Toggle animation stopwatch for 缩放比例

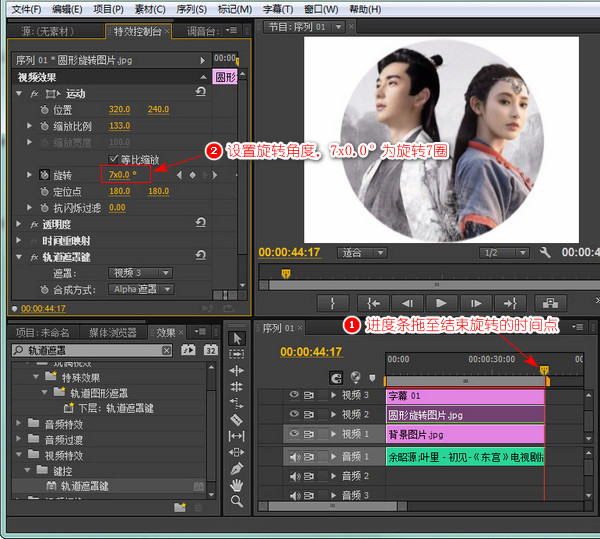point(44,126)
